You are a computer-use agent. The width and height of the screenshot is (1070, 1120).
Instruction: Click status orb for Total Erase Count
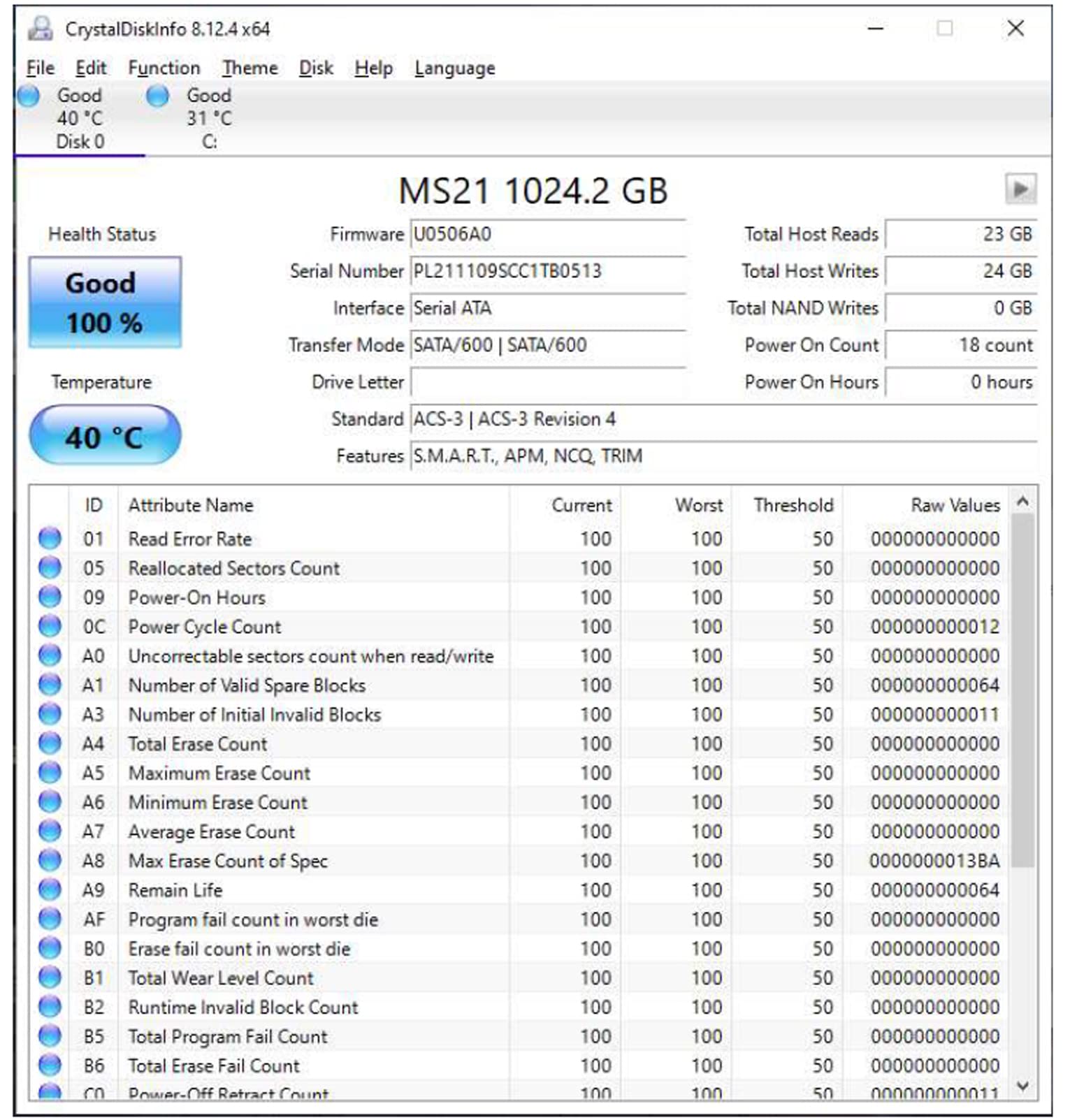50,743
